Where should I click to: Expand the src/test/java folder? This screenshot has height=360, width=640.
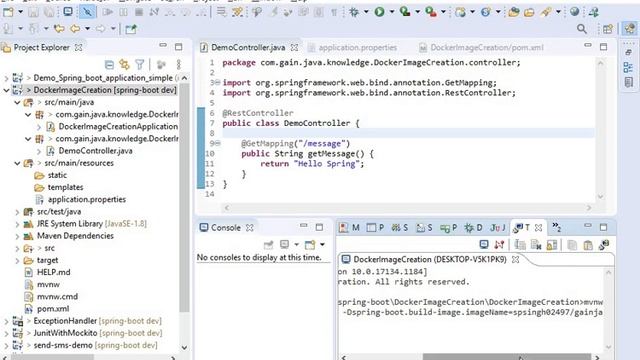pyautogui.click(x=18, y=212)
